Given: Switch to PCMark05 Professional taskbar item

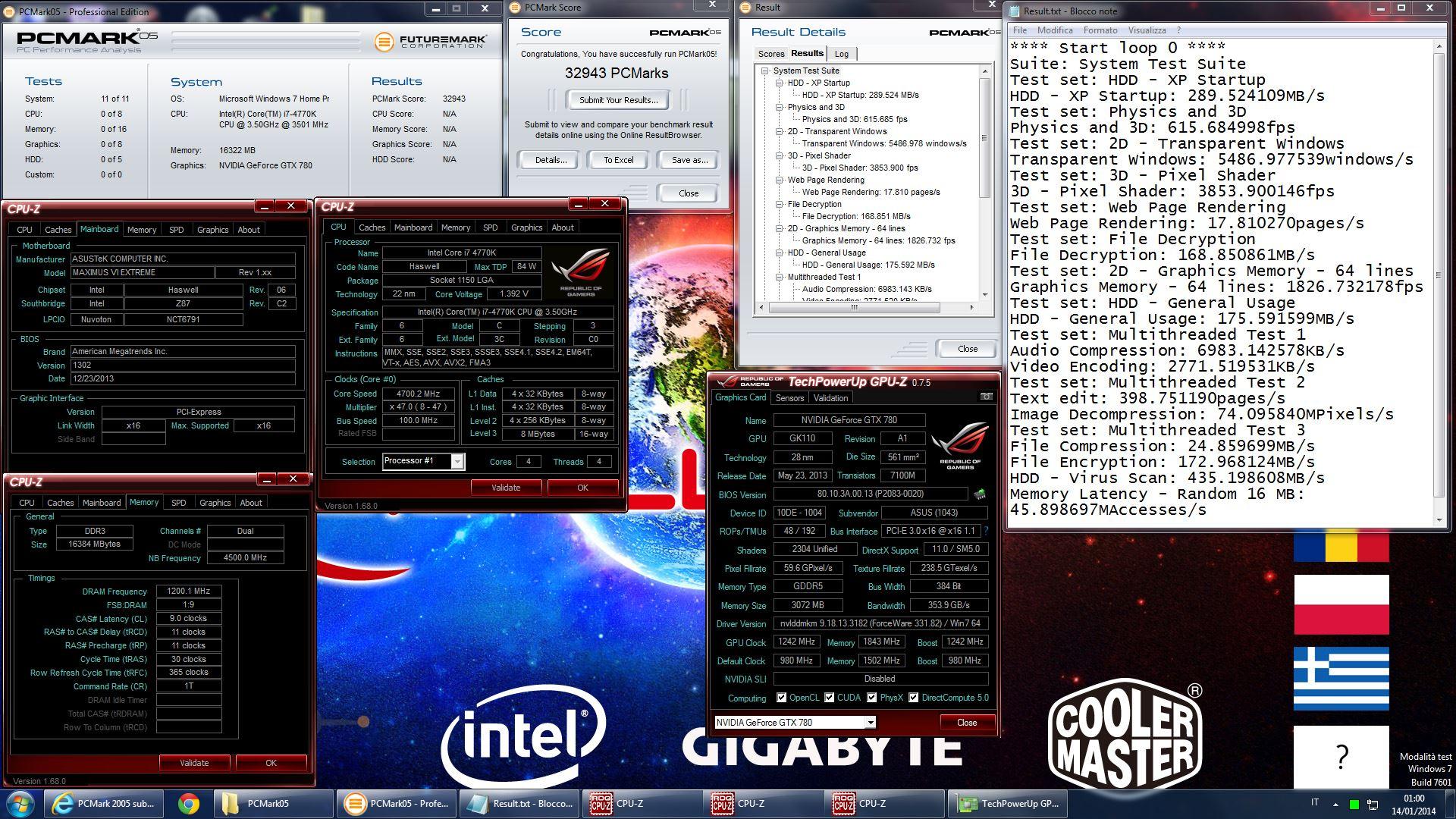Looking at the screenshot, I should (x=397, y=804).
